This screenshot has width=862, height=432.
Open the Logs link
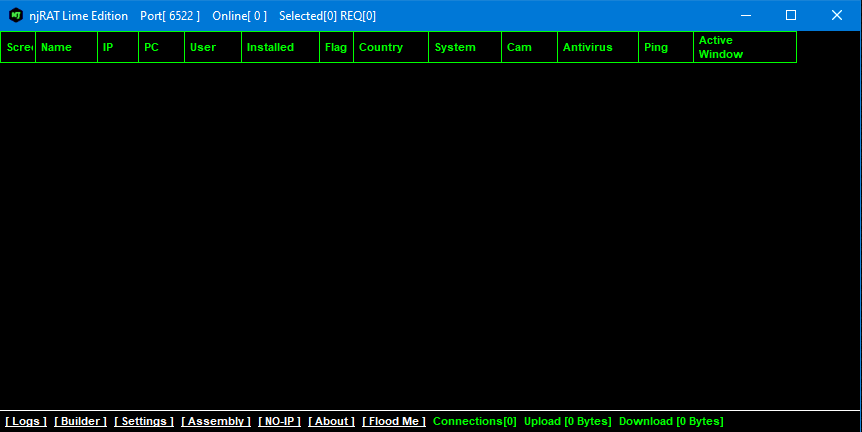(26, 421)
